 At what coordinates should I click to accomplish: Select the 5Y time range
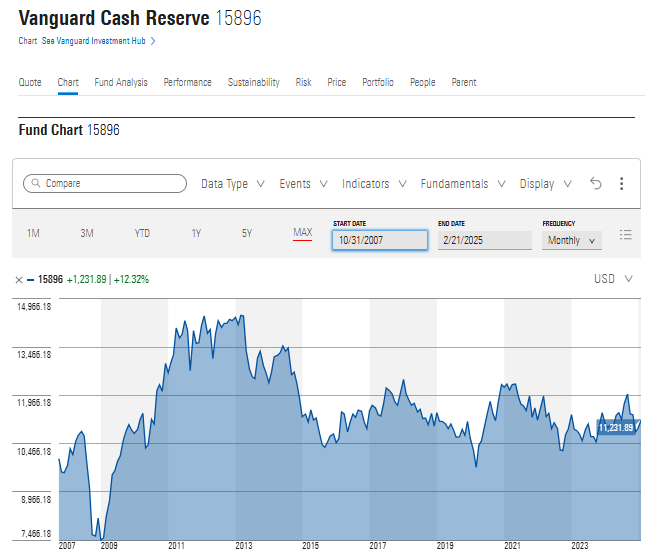pyautogui.click(x=247, y=234)
